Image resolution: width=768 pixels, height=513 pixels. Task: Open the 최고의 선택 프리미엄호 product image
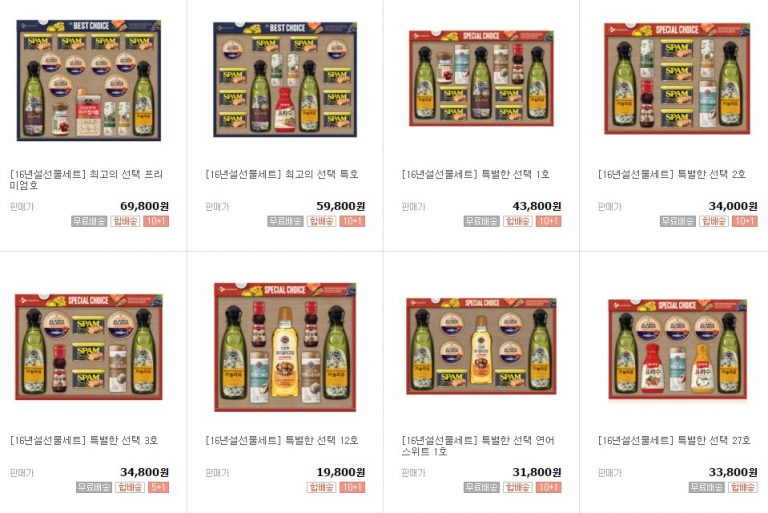point(89,80)
